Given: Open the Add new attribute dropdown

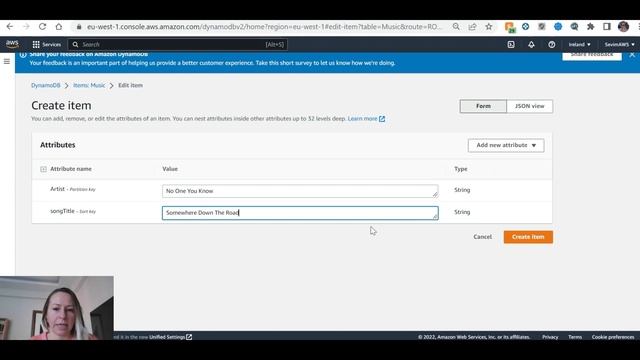Looking at the screenshot, I should tap(506, 145).
